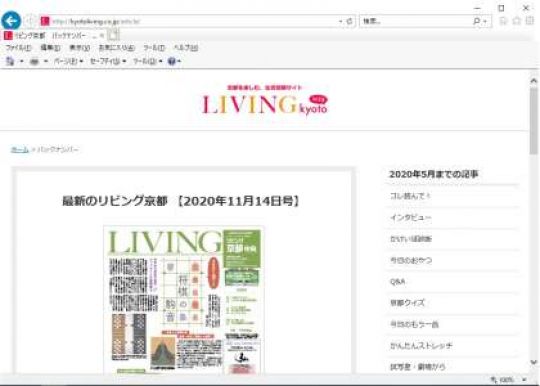Click the バックナンバー breadcrumb text
Viewport: 540px width, 386px height.
pos(58,149)
